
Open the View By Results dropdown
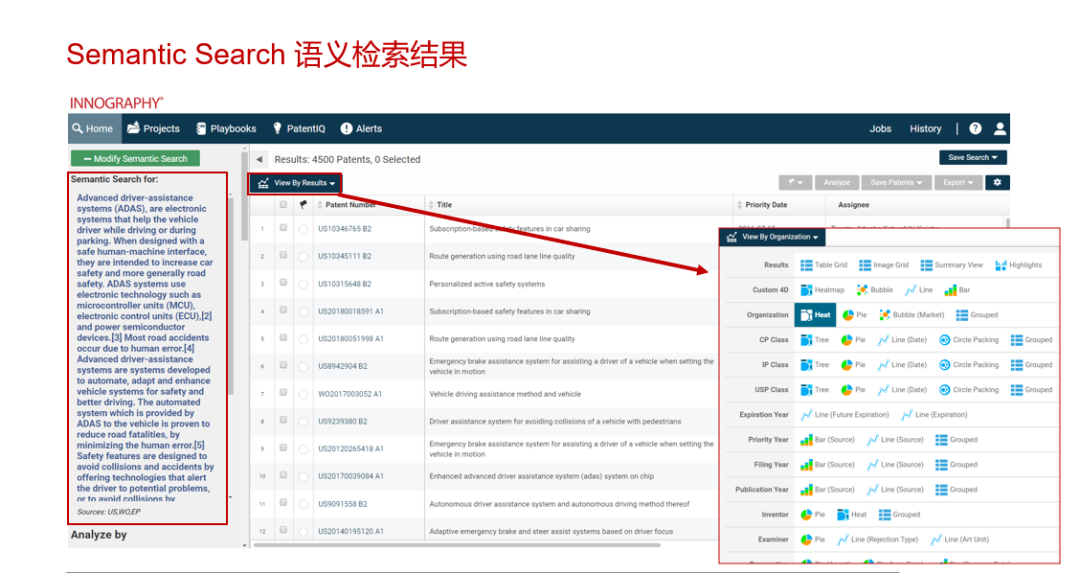[295, 183]
